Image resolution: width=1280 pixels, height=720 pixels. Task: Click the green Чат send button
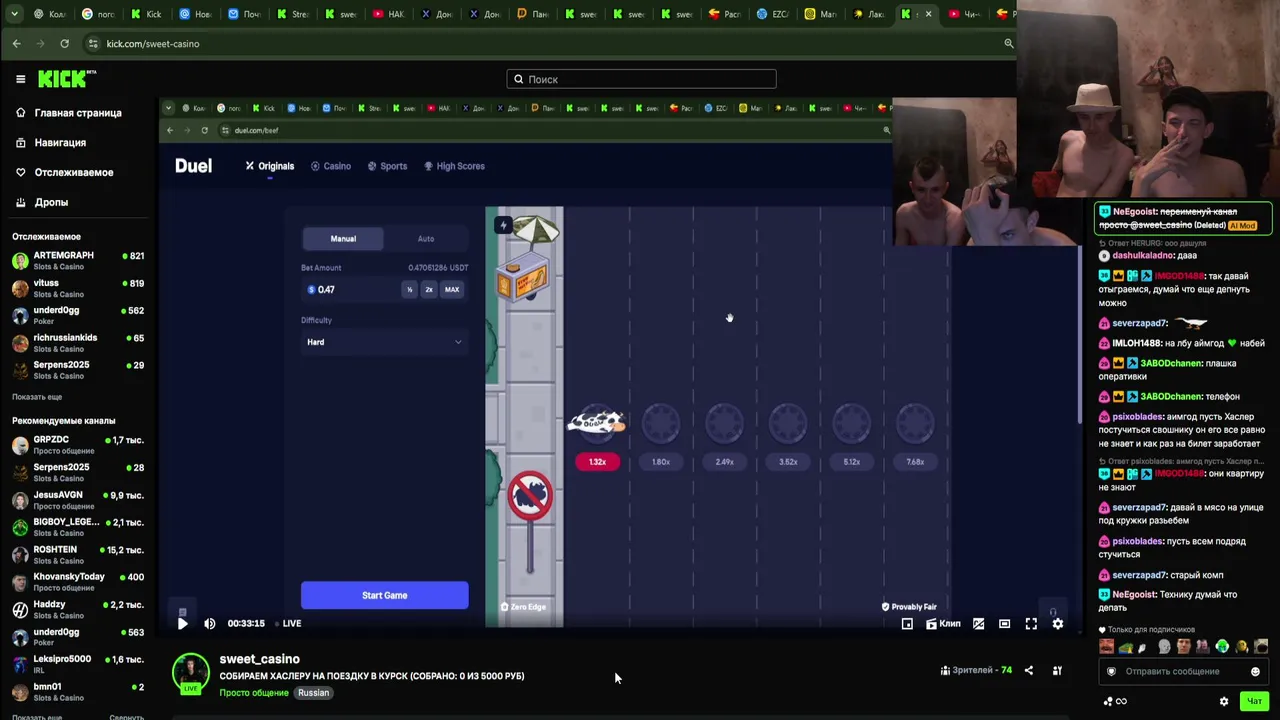coord(1254,701)
